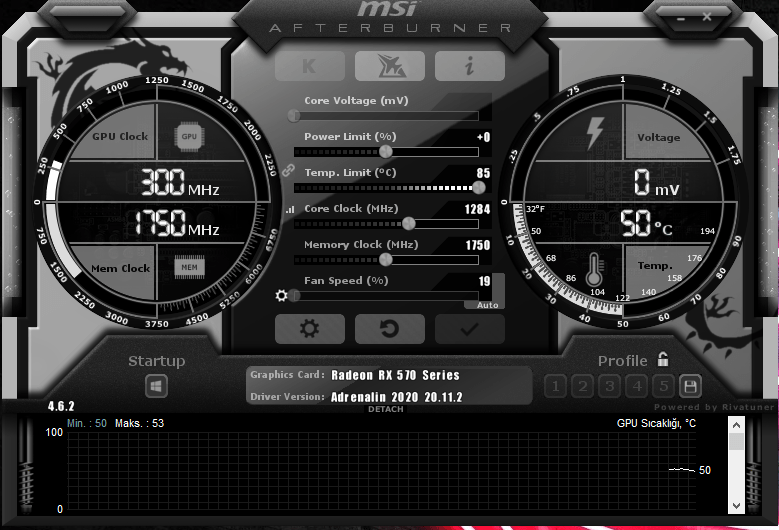Toggle the profile lock padlock
Image resolution: width=779 pixels, height=530 pixels.
[663, 359]
